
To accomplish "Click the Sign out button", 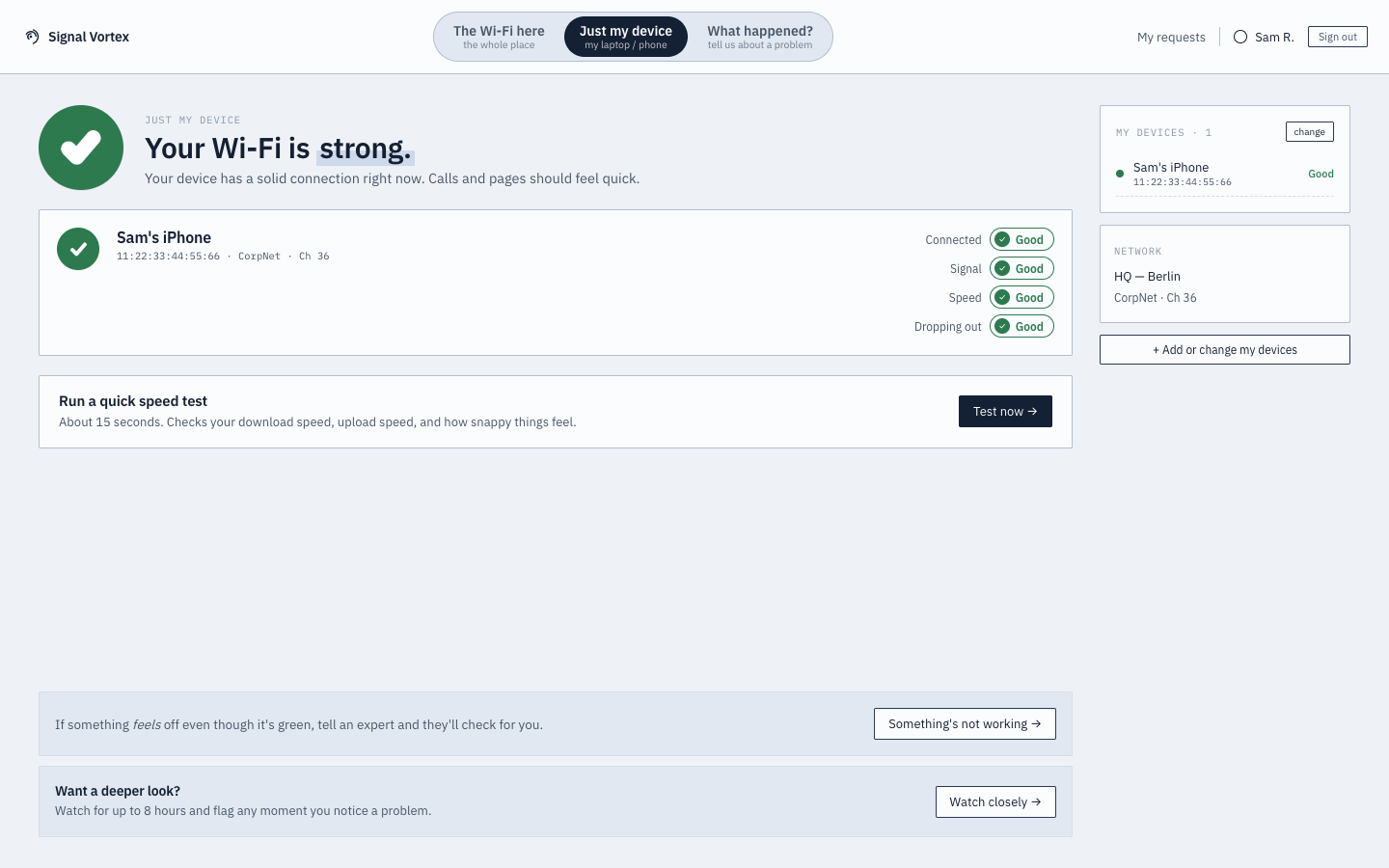I will tap(1338, 37).
